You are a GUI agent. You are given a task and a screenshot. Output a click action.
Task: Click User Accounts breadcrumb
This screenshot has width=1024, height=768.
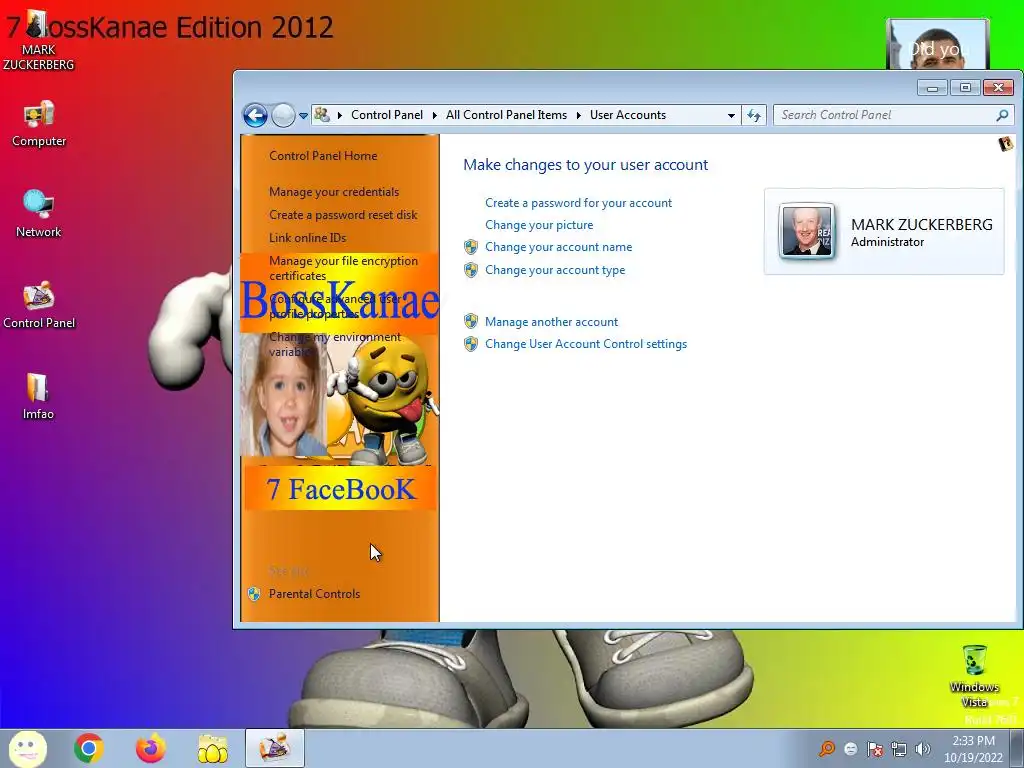coord(628,115)
